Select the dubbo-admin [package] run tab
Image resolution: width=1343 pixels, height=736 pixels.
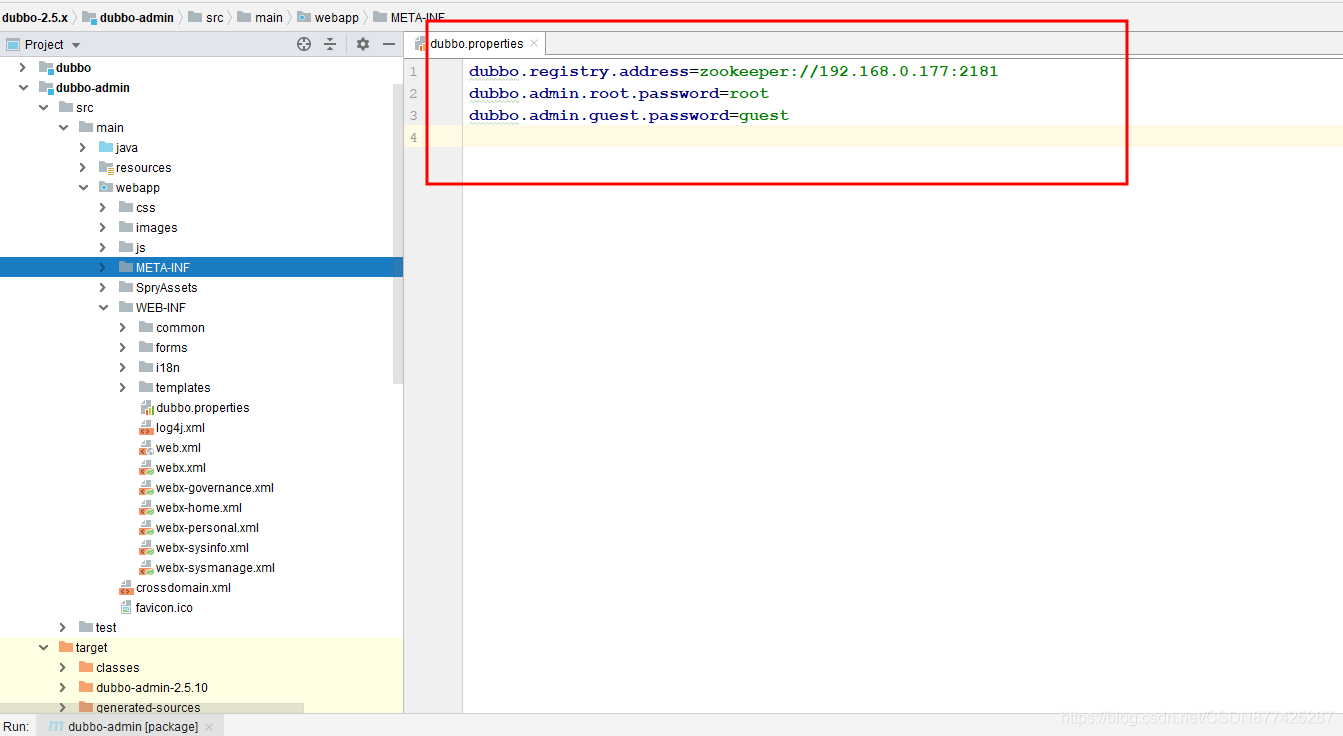click(132, 727)
